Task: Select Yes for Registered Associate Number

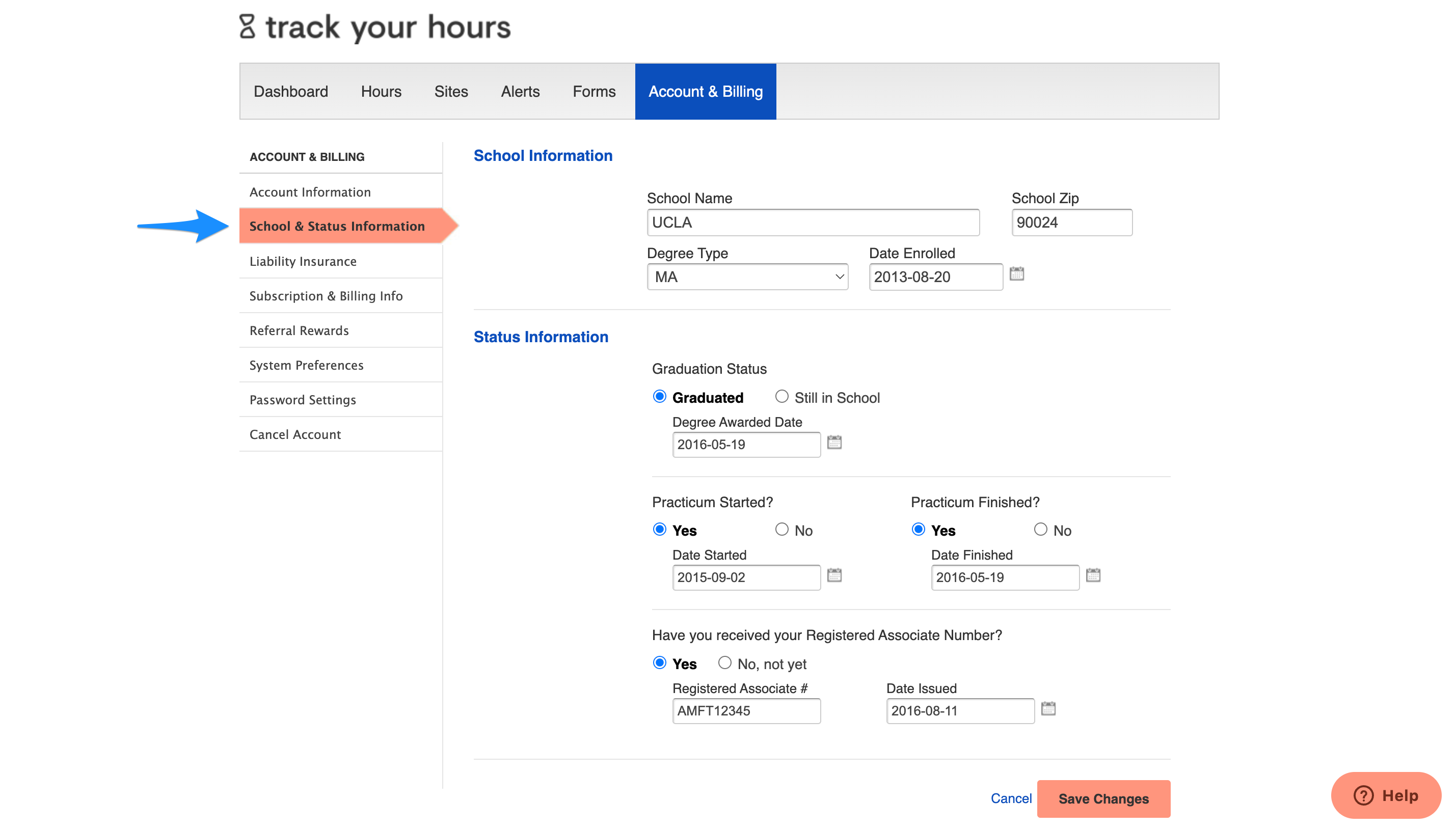Action: [659, 663]
